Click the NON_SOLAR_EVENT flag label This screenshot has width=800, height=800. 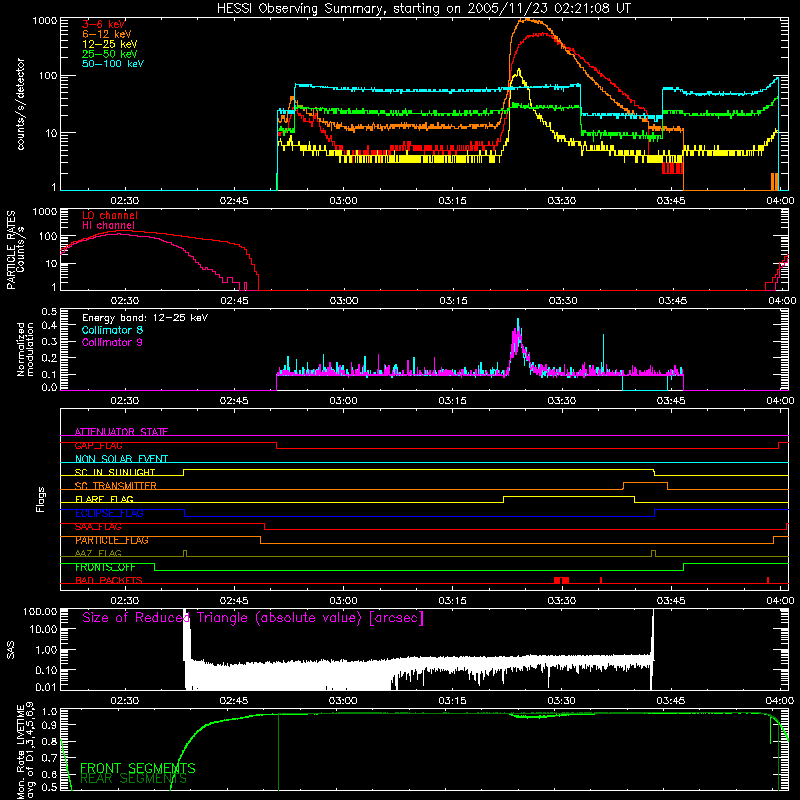121,459
